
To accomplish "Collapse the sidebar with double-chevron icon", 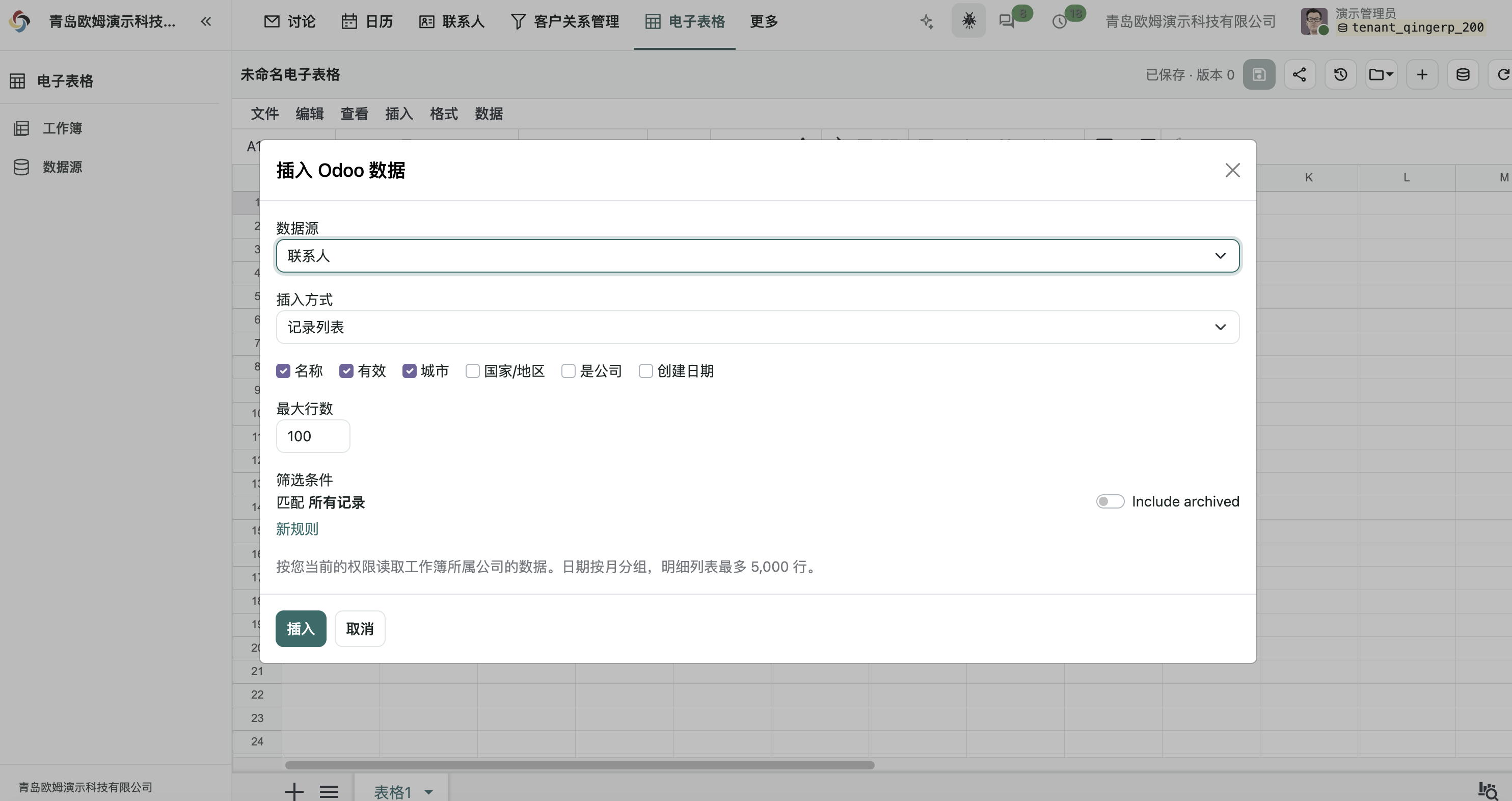I will [205, 22].
